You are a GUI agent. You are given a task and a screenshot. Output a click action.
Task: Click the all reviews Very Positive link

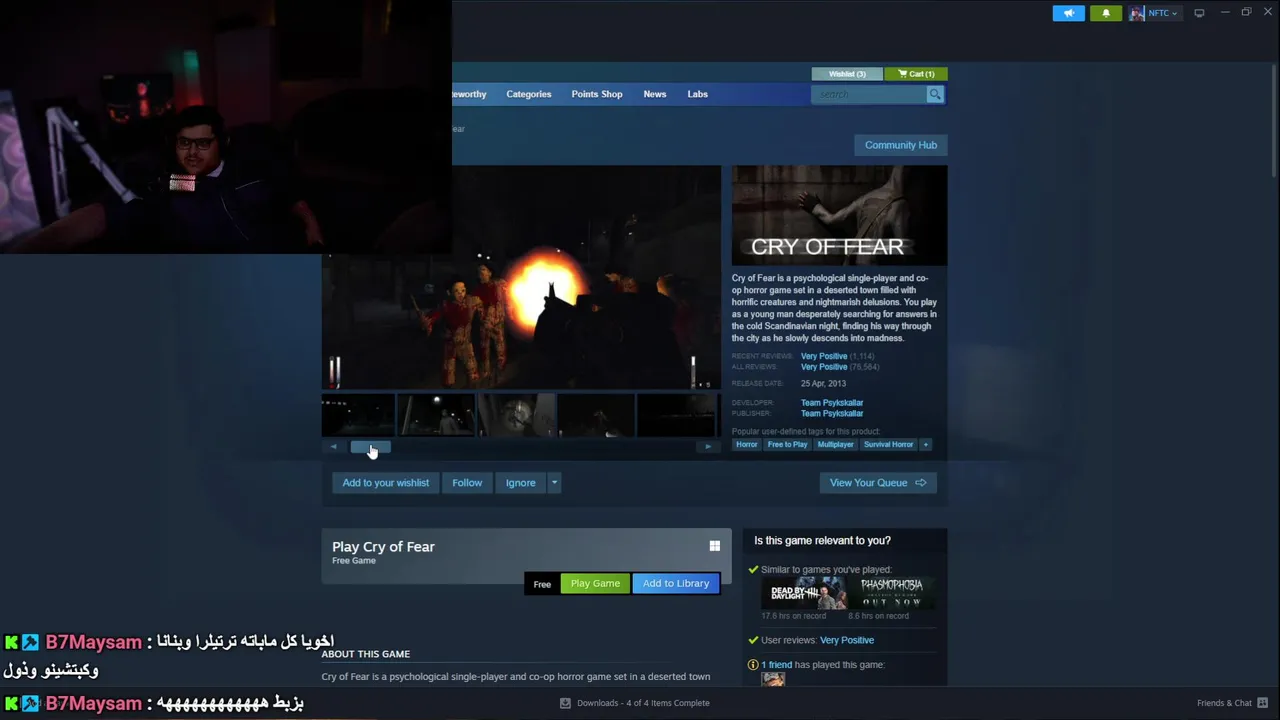click(824, 367)
